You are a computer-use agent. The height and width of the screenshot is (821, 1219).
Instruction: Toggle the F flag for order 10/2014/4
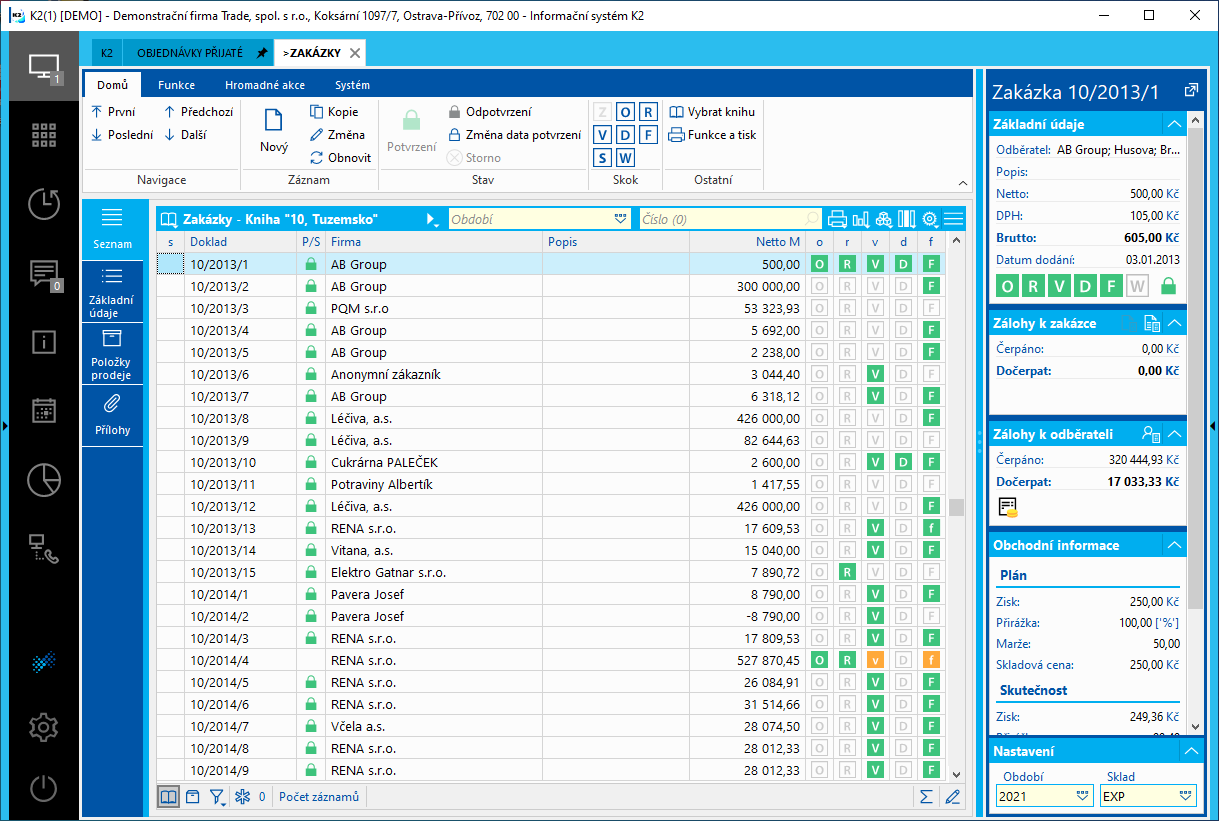(931, 660)
